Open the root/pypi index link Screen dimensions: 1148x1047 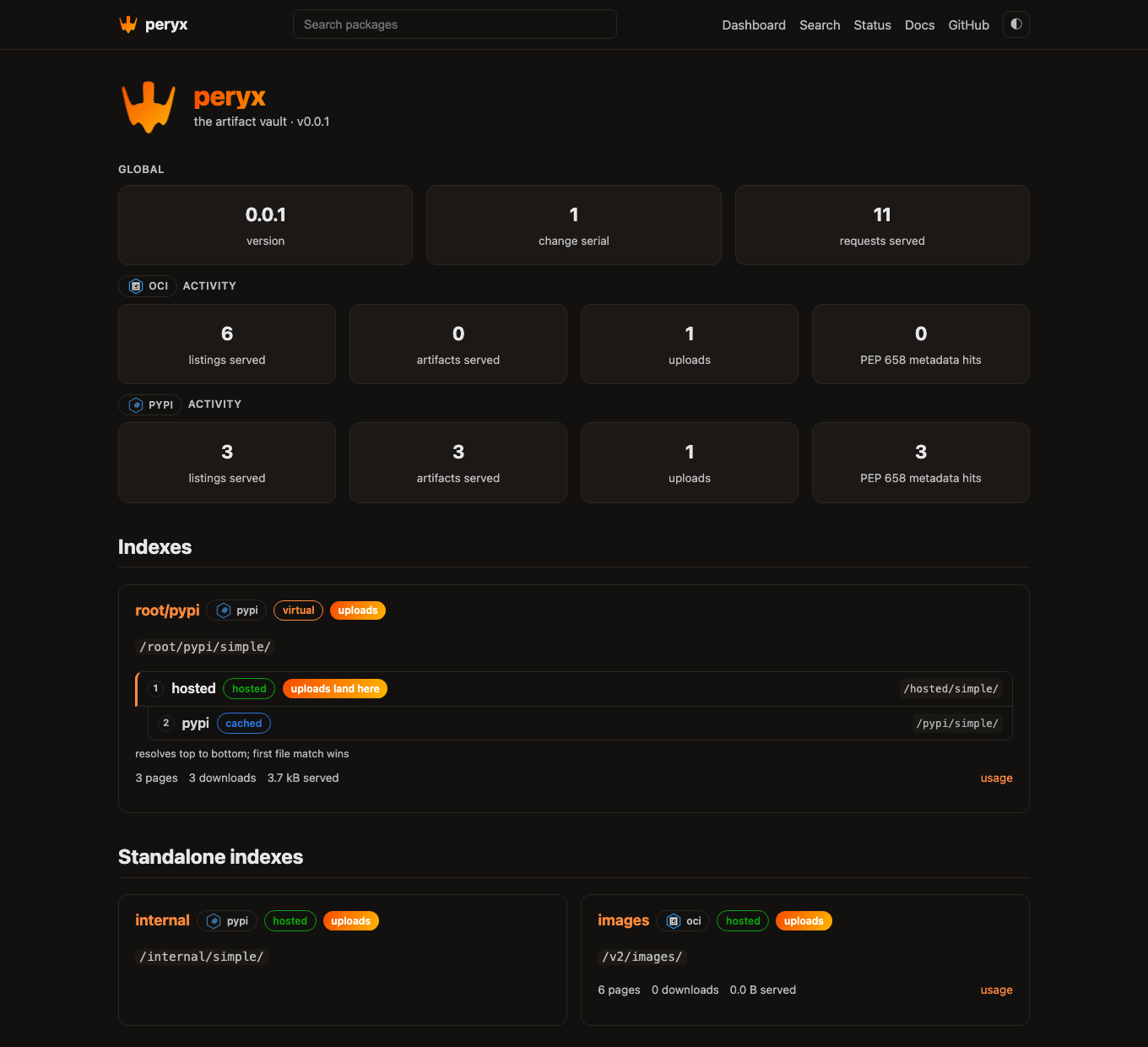[x=167, y=610]
